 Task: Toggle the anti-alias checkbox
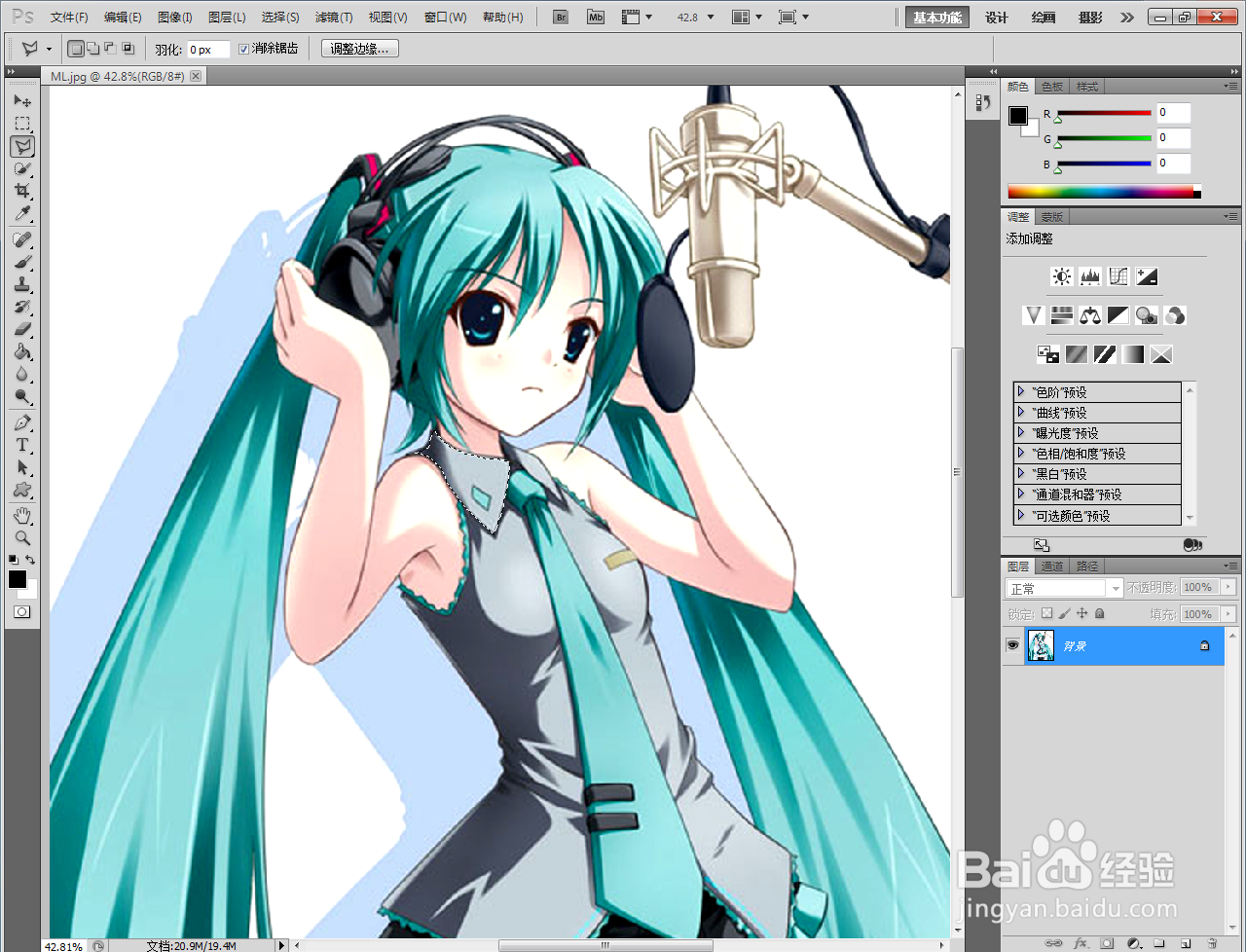click(x=244, y=49)
